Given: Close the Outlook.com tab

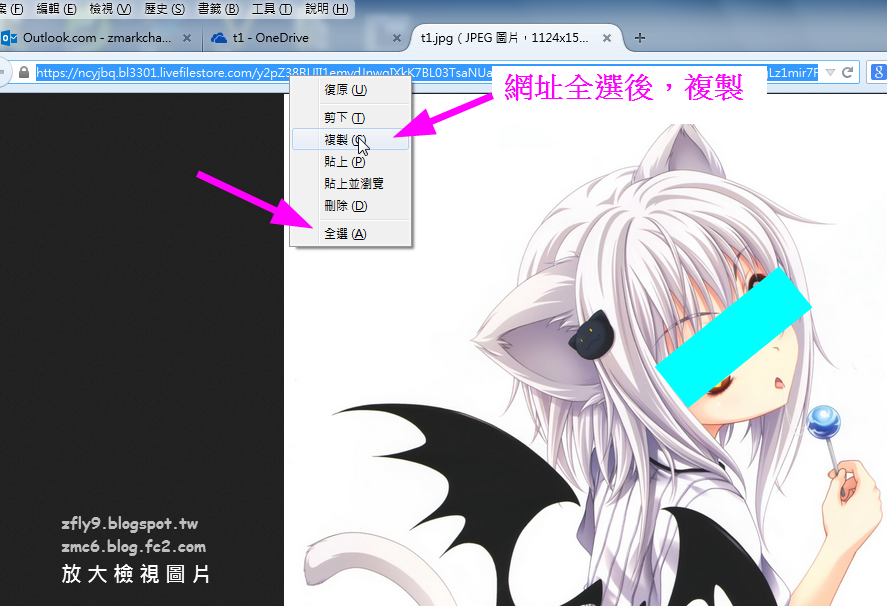Looking at the screenshot, I should [x=187, y=38].
